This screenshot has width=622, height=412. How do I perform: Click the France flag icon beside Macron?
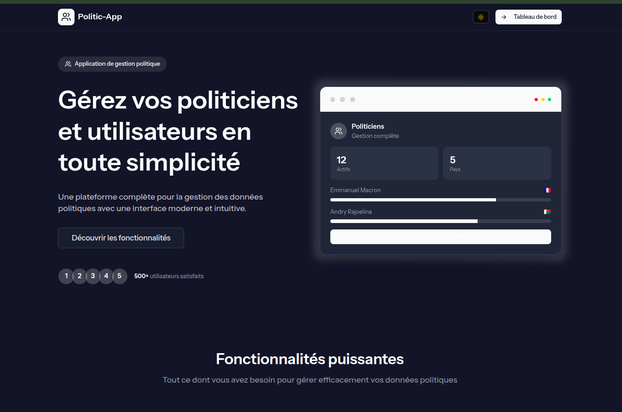click(547, 190)
